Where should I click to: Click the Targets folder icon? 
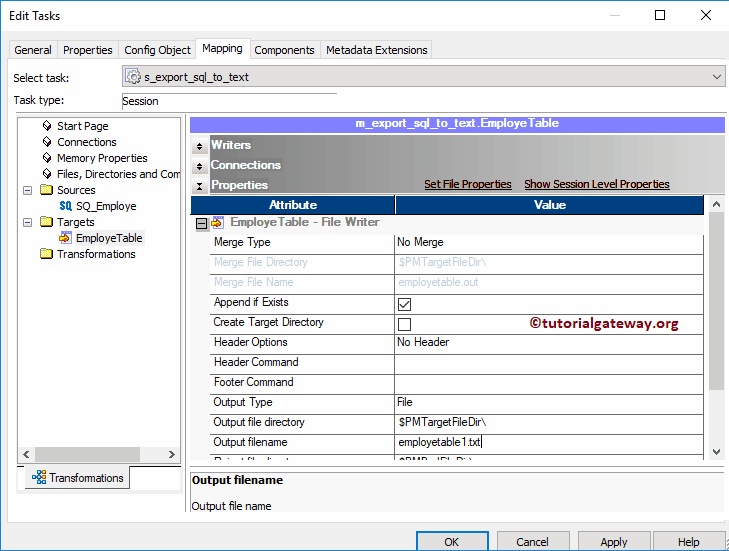[46, 221]
